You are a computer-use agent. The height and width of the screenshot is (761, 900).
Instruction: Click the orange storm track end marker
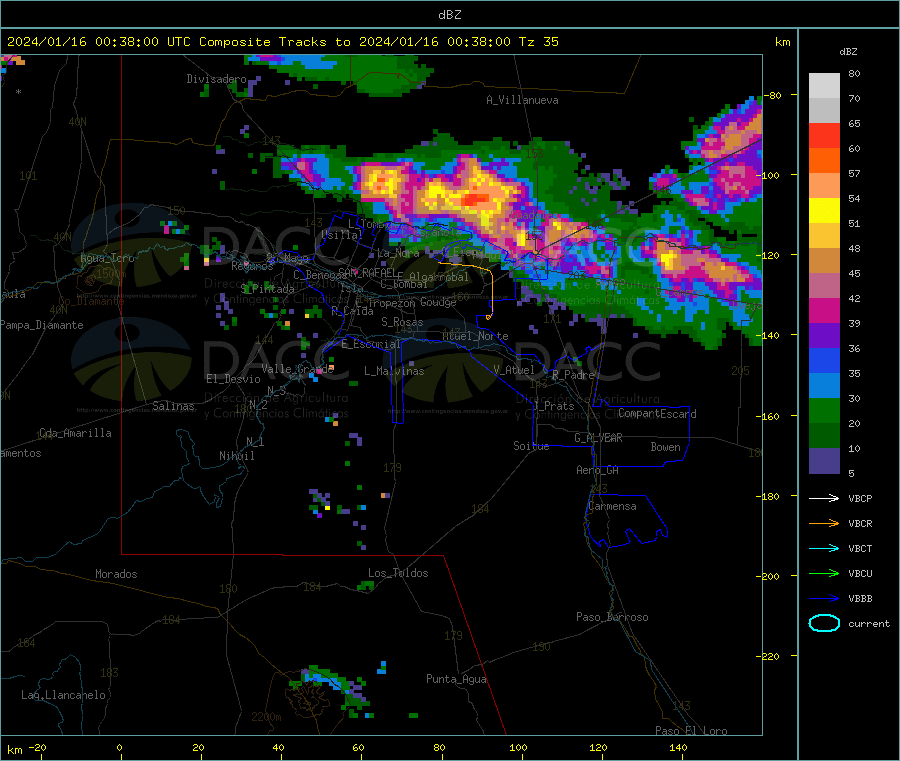489,316
